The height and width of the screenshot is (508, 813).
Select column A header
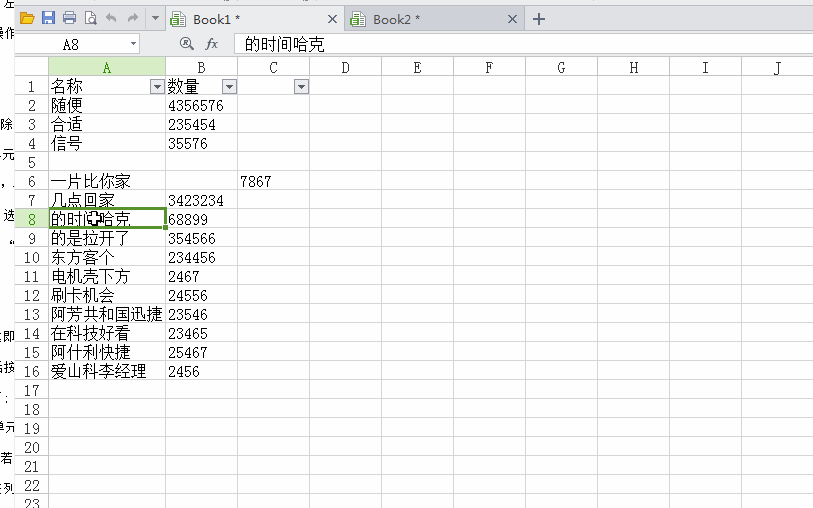[107, 67]
